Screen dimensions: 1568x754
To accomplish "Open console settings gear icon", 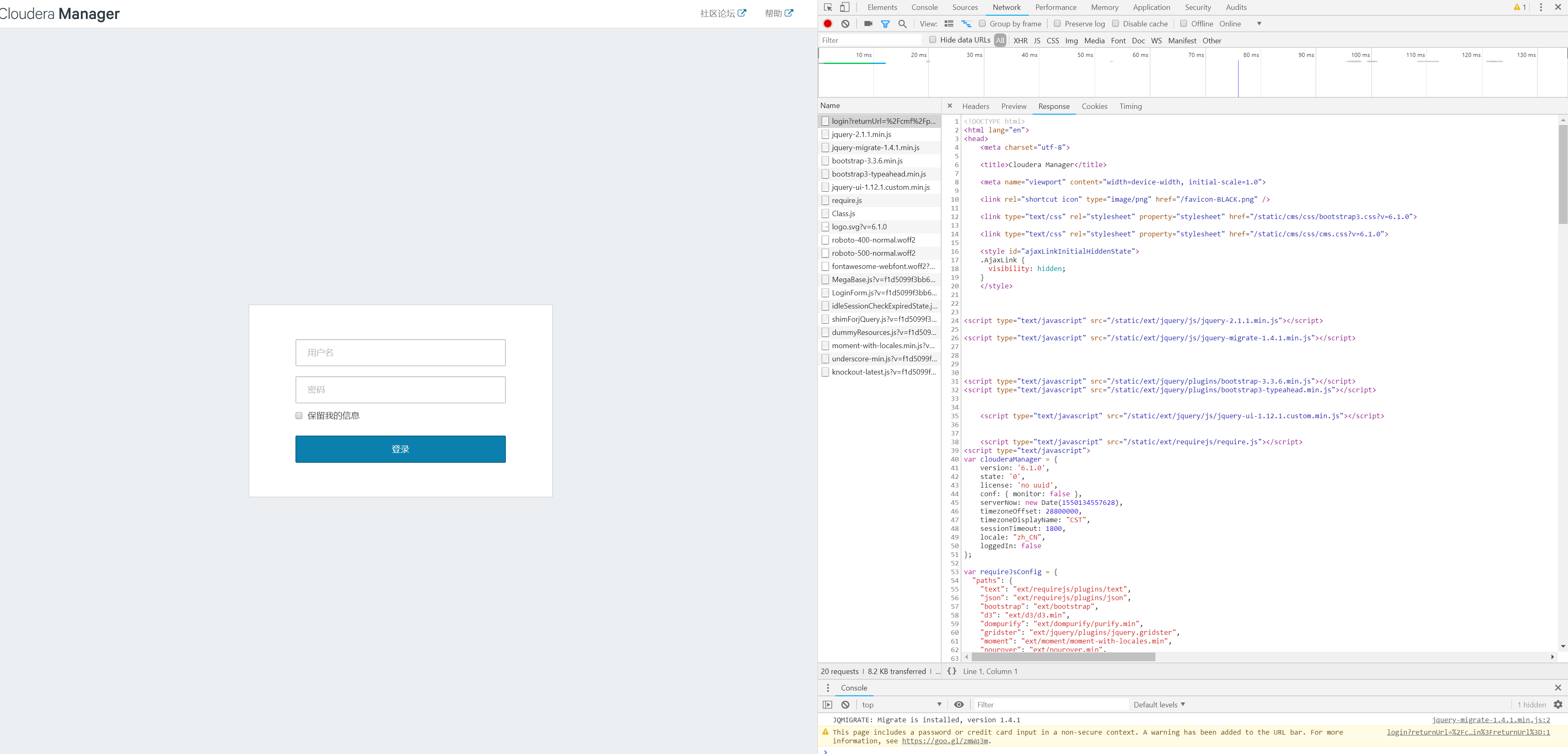I will pos(1558,705).
